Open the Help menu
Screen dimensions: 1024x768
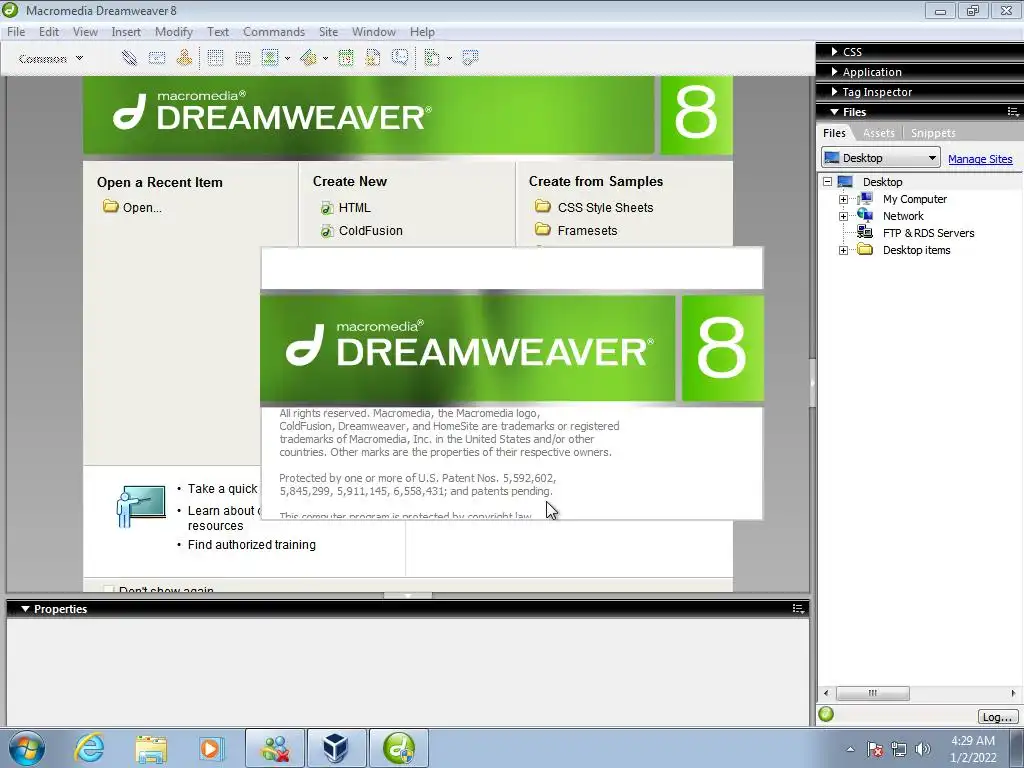[422, 31]
